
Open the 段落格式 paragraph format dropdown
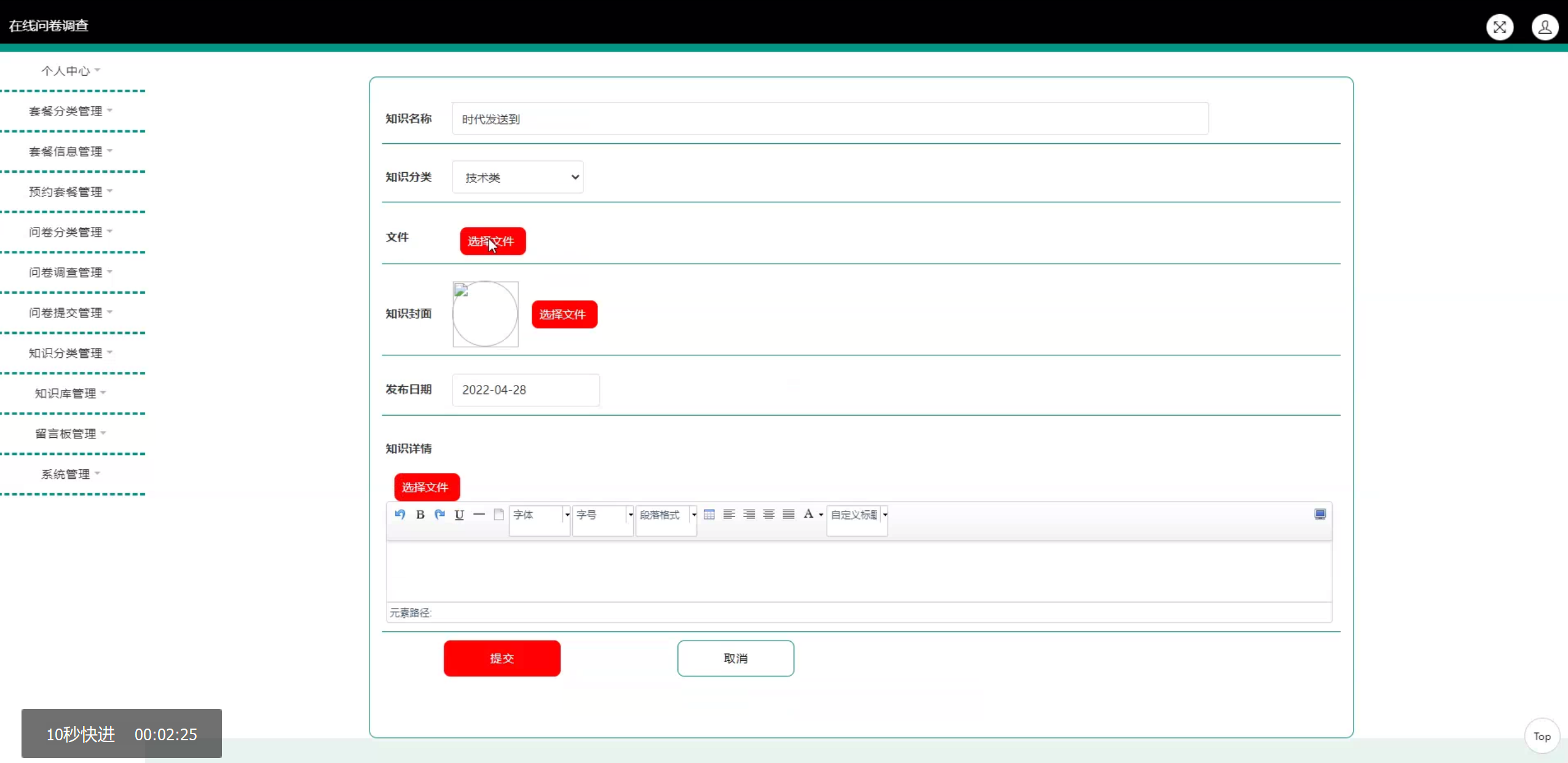pyautogui.click(x=666, y=515)
